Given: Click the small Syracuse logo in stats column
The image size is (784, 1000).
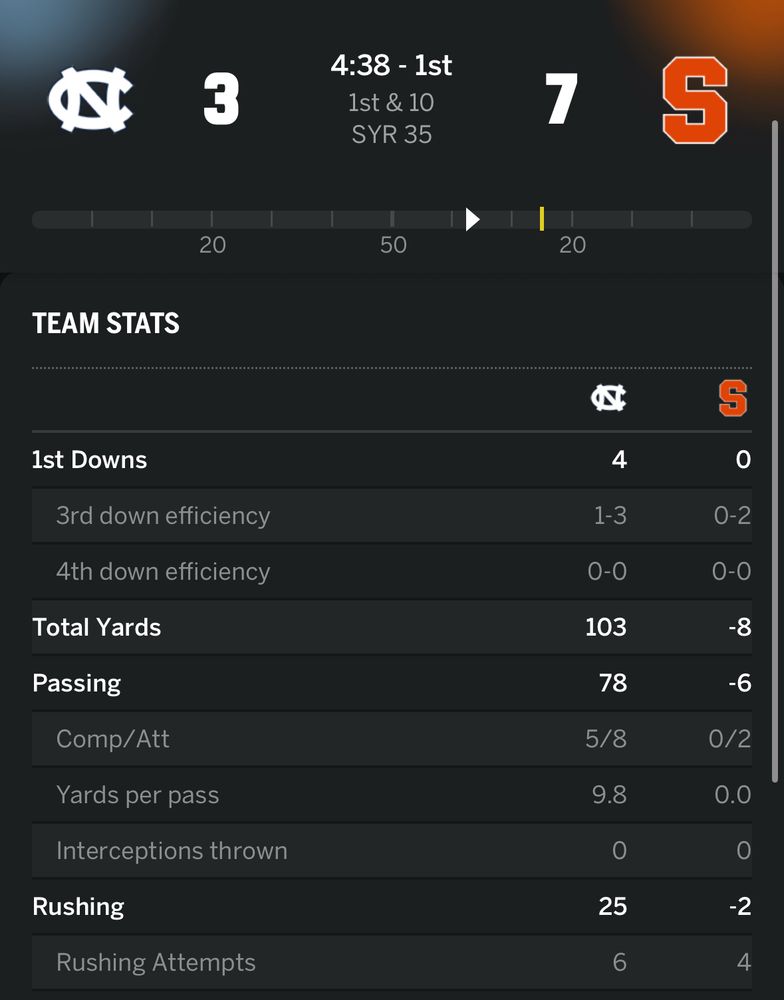Looking at the screenshot, I should (733, 398).
